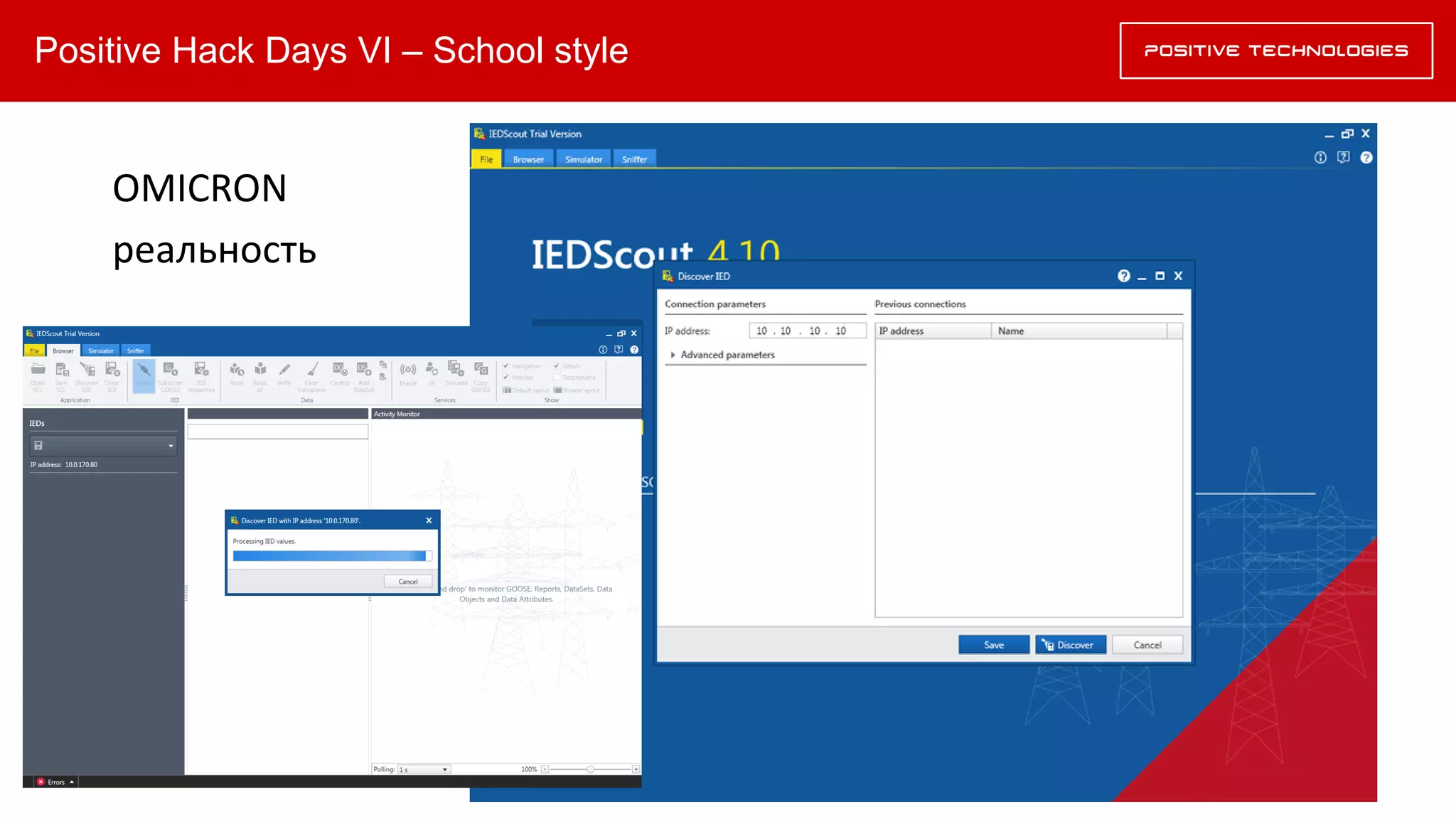This screenshot has width=1456, height=819.
Task: Expand Advanced parameters in the Discover IED dialog
Action: coord(722,355)
